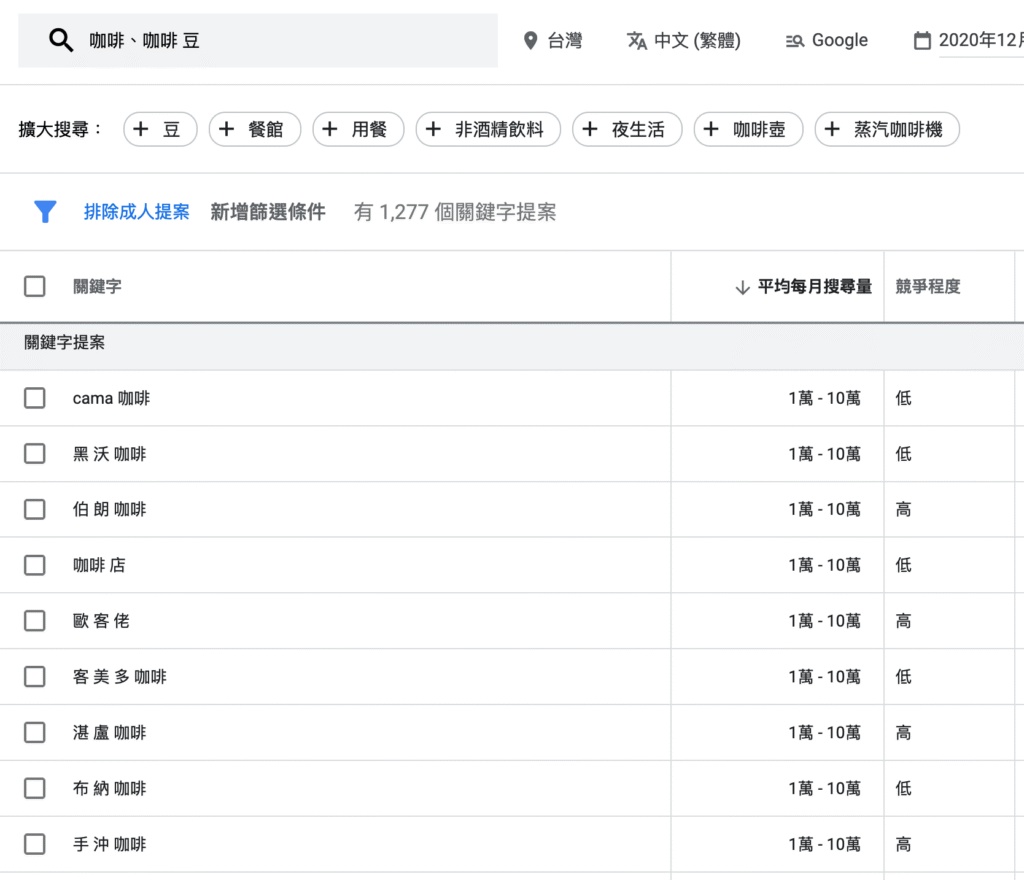Click the 關鍵字提案 section heading
Screen dimensions: 1024x880
coord(65,342)
